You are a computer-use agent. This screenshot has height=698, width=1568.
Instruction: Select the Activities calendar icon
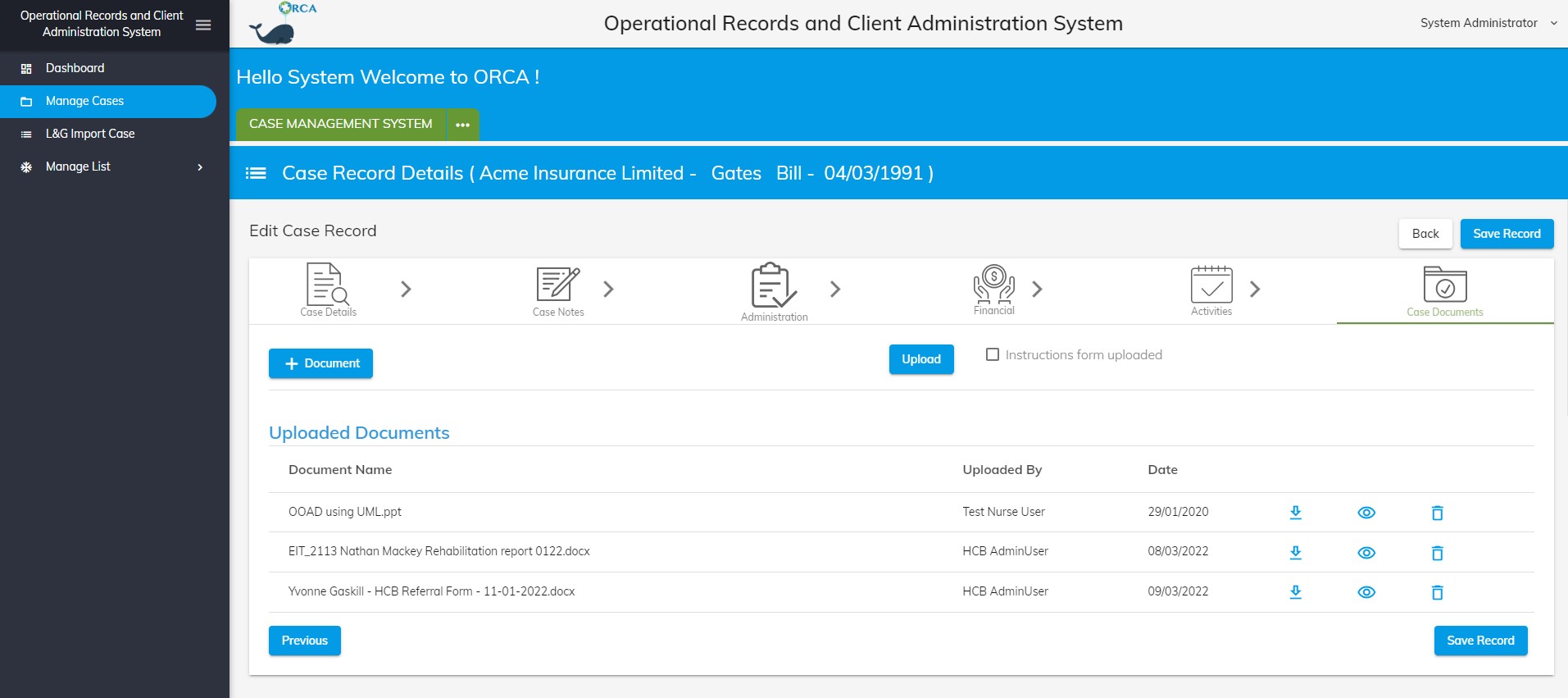1211,285
